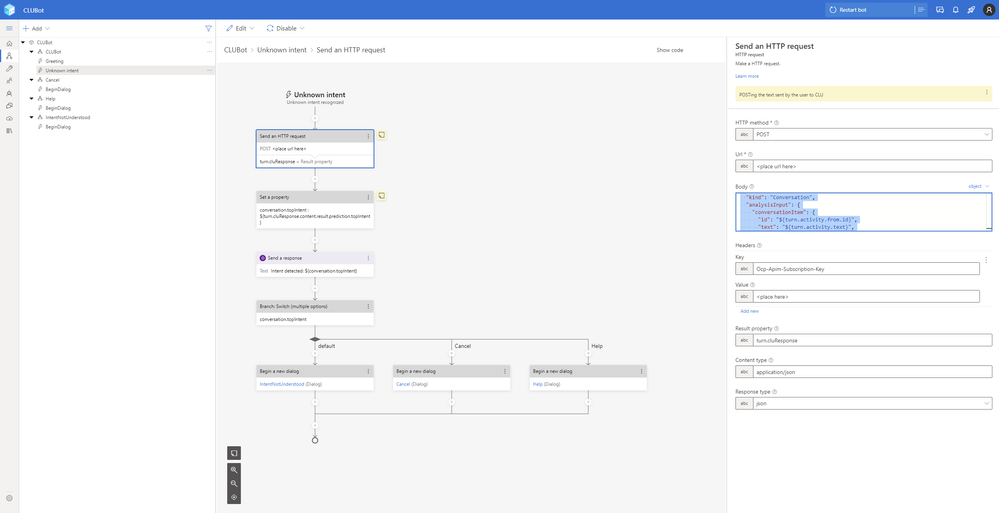Click sticky note icon beside Send an HTTP request node
The width and height of the screenshot is (999, 513).
(382, 135)
